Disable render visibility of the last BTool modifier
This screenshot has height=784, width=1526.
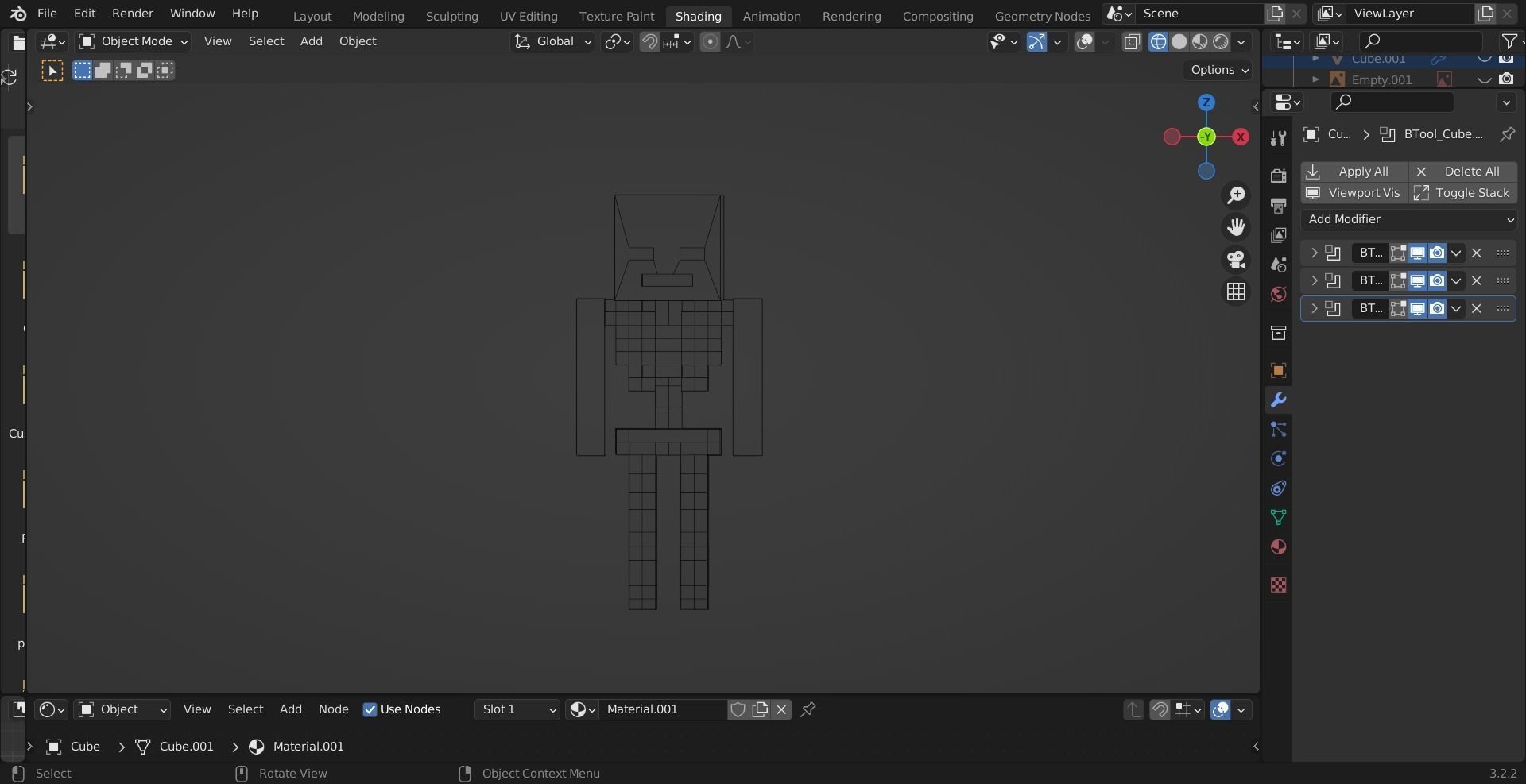tap(1438, 309)
